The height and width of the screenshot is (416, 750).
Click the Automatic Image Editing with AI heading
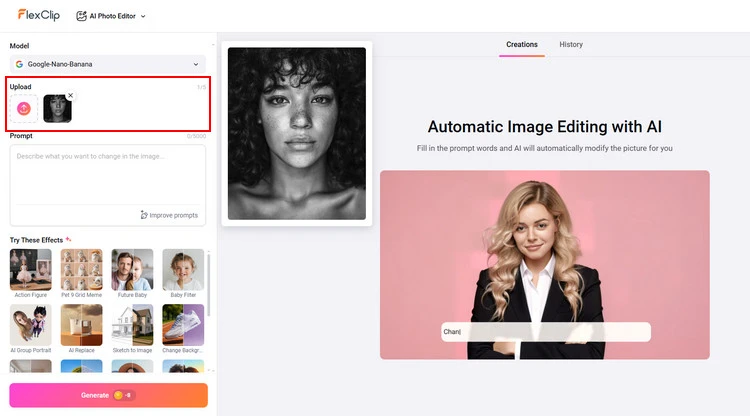[545, 127]
